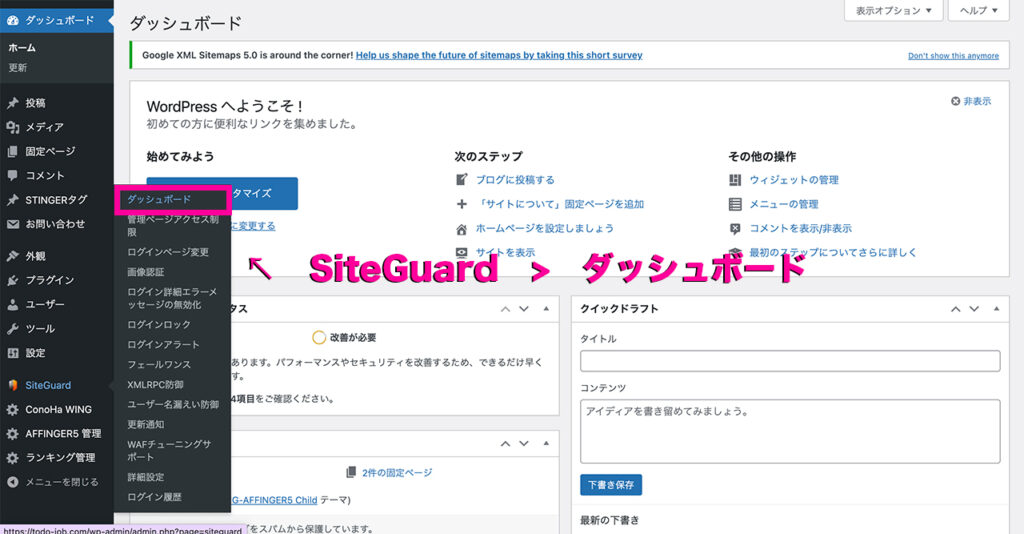Viewport: 1024px width, 534px height.
Task: Click the gear icon beside ランキング管理
Action: 12,458
